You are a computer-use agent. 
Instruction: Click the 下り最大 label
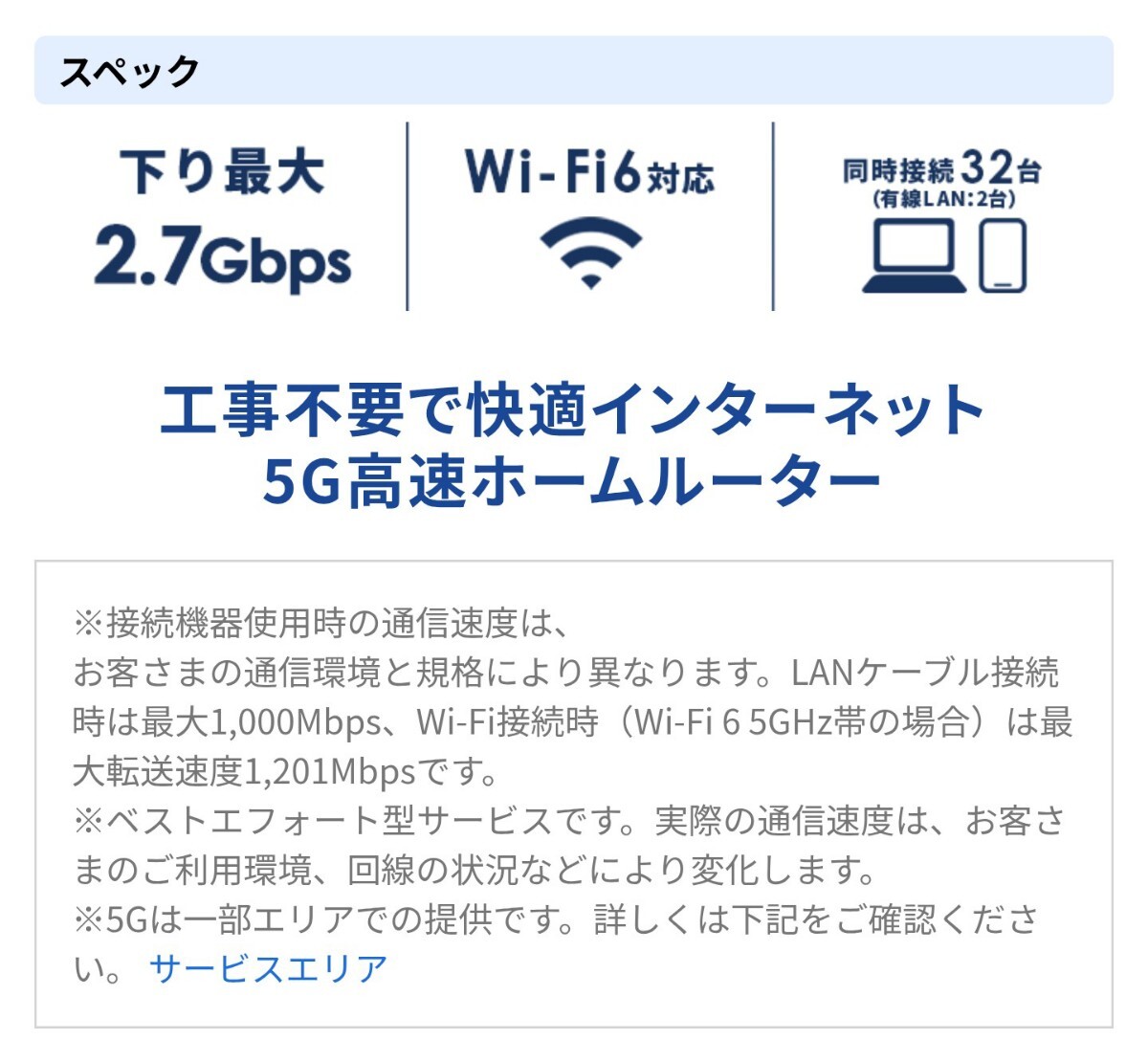click(x=222, y=173)
